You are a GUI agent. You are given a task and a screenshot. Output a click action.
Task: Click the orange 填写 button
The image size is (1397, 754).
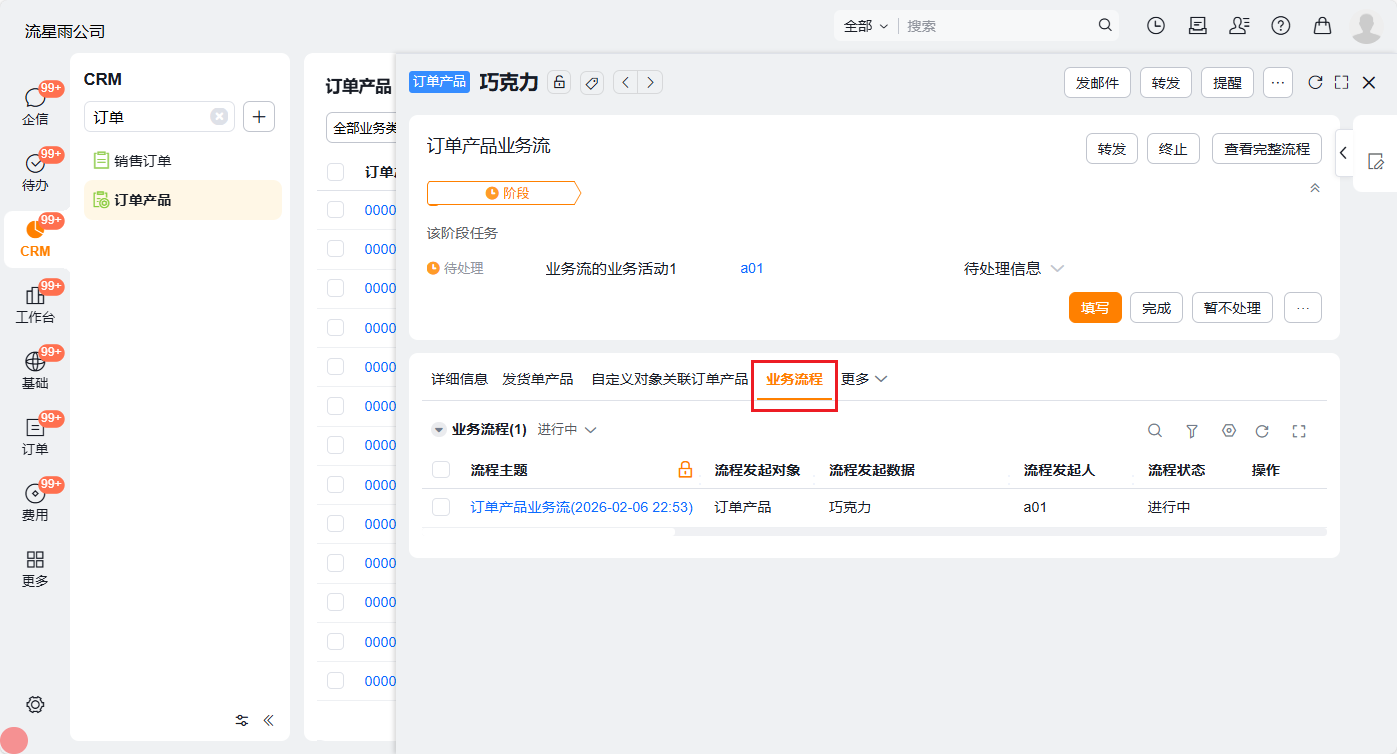(x=1095, y=308)
